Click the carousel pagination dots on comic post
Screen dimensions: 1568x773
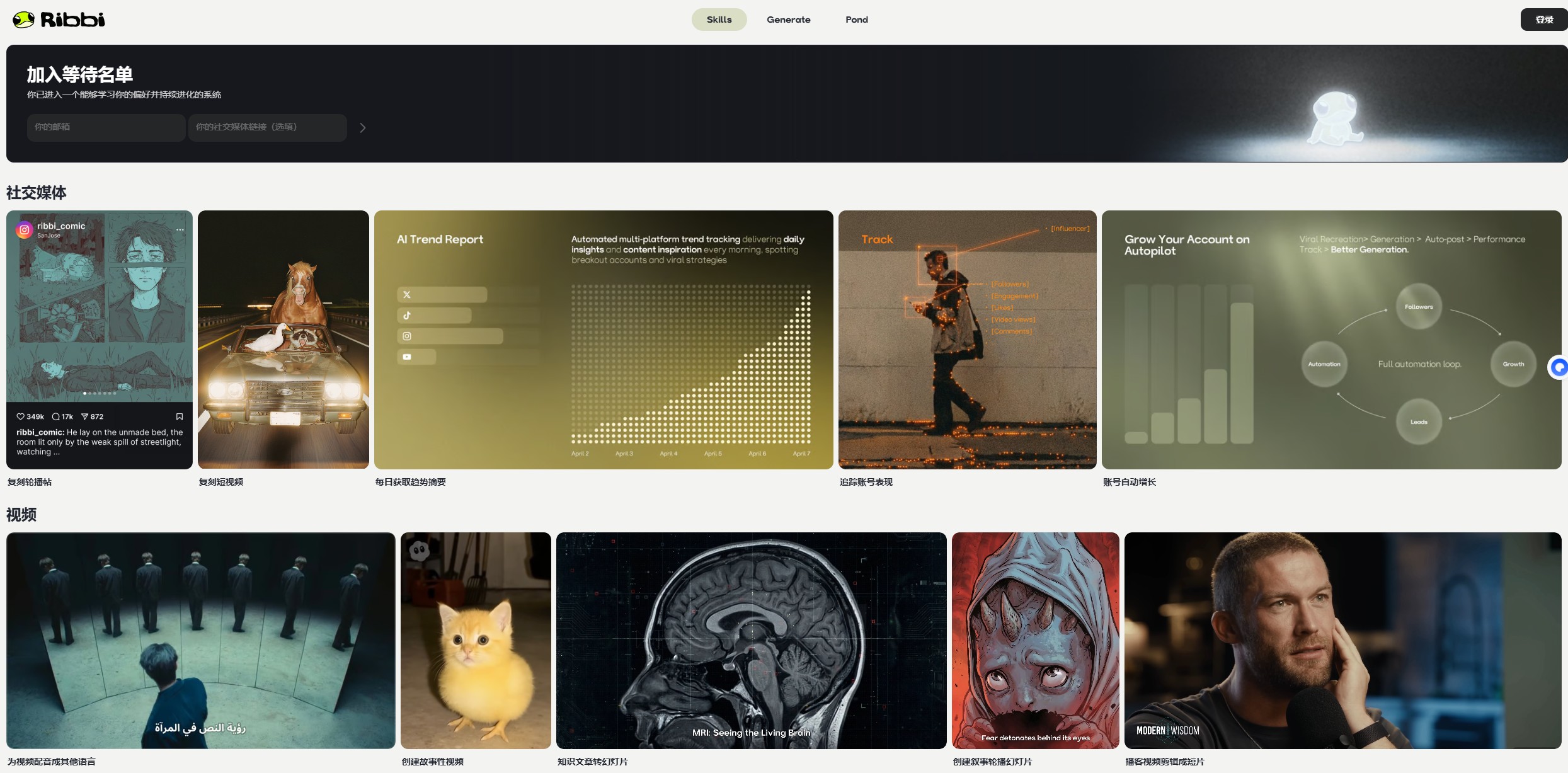pos(100,393)
